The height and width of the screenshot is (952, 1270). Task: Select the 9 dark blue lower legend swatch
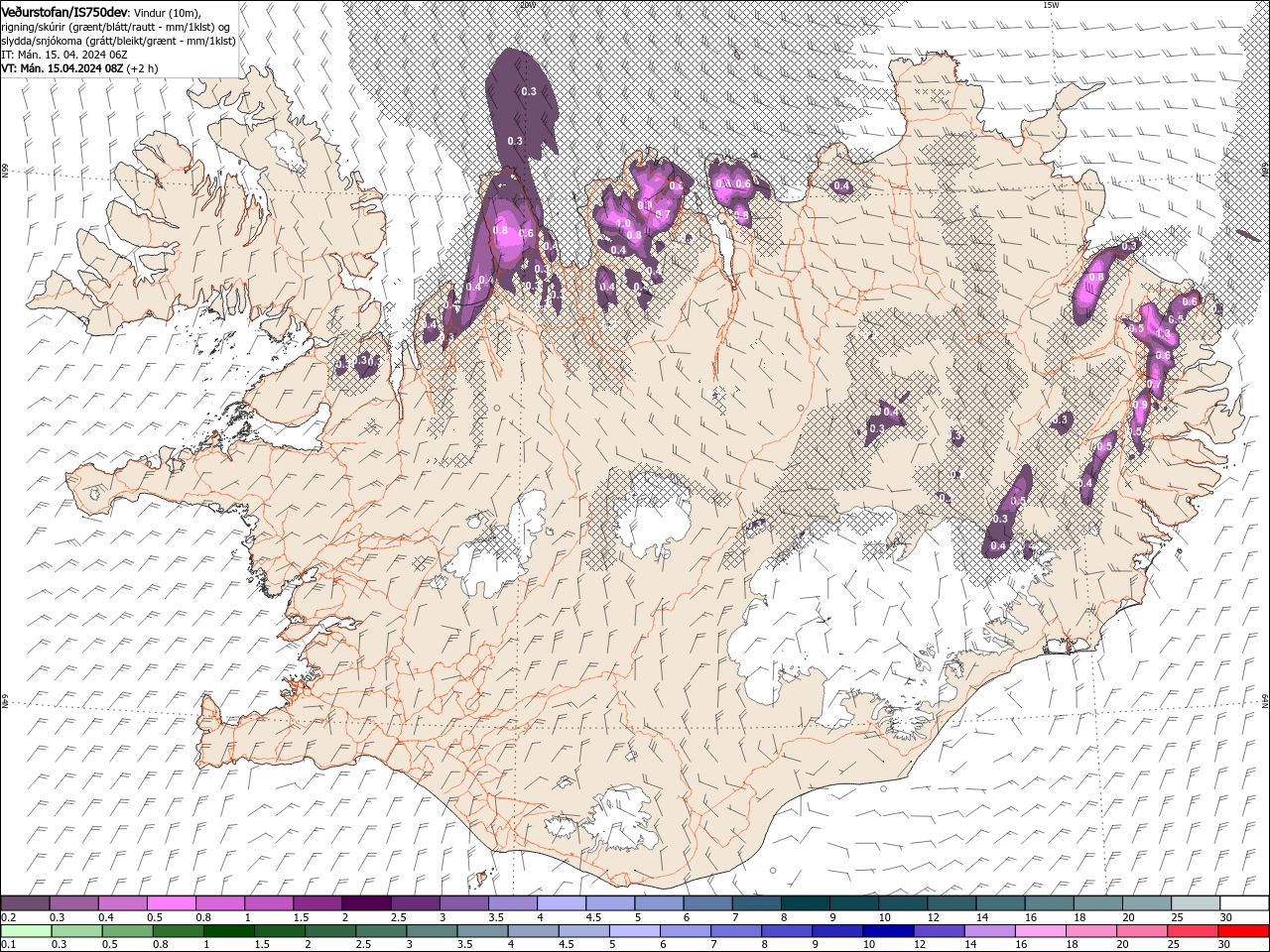837,931
